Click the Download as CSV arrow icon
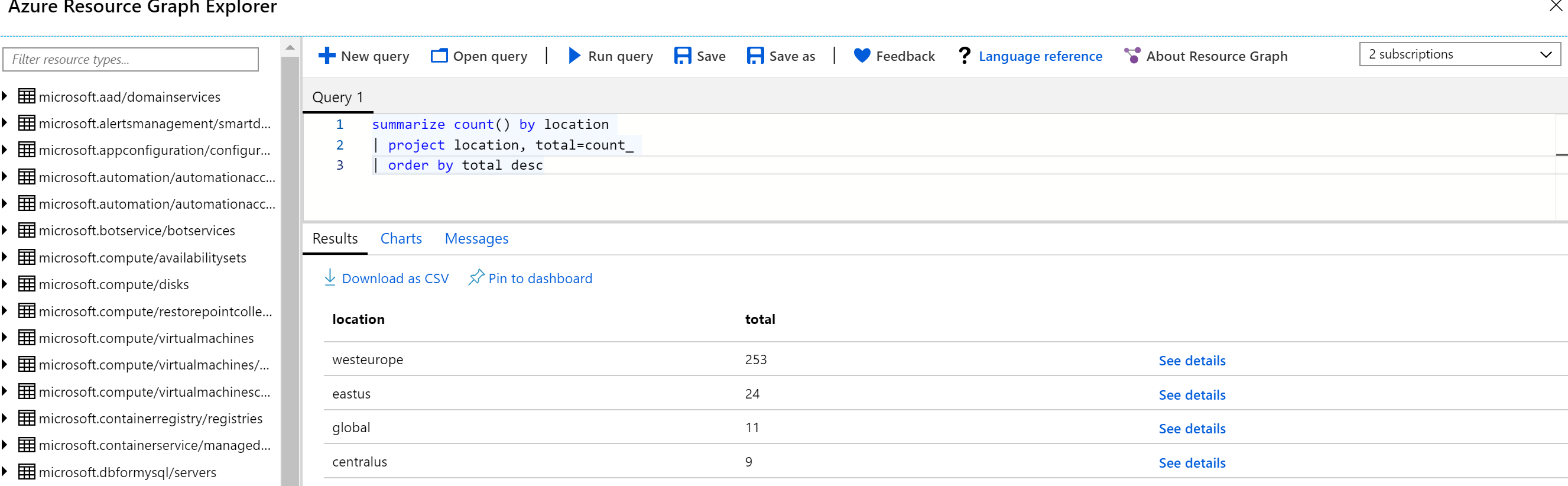Screen dimensions: 1568x486 click(330, 278)
